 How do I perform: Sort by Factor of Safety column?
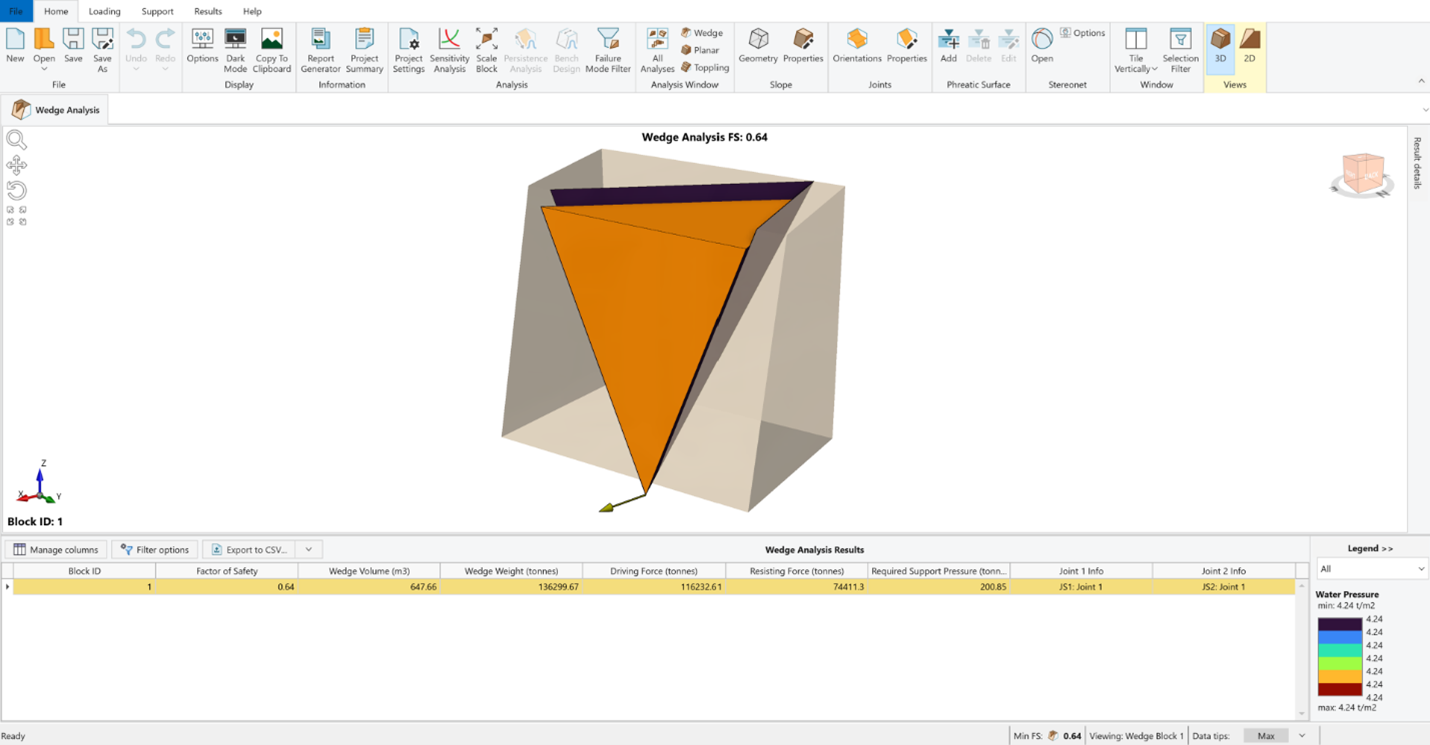[x=227, y=571]
